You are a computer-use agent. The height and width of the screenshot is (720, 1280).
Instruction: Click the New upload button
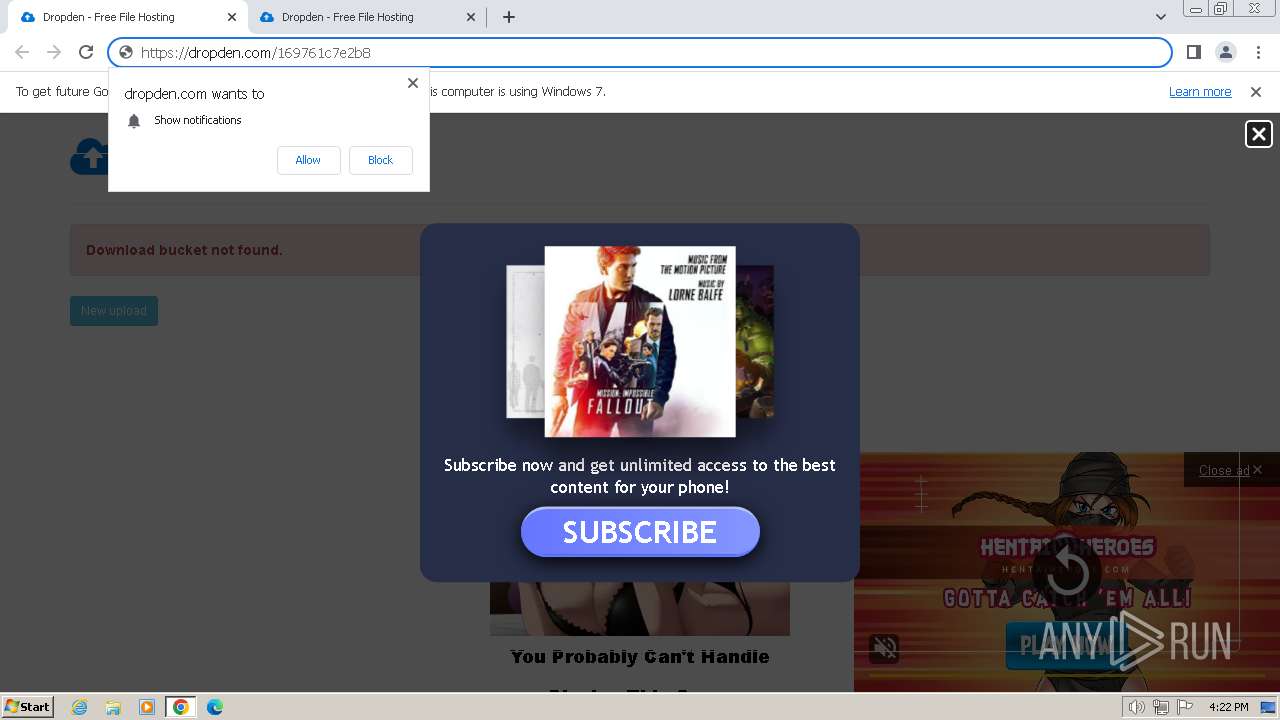tap(114, 311)
